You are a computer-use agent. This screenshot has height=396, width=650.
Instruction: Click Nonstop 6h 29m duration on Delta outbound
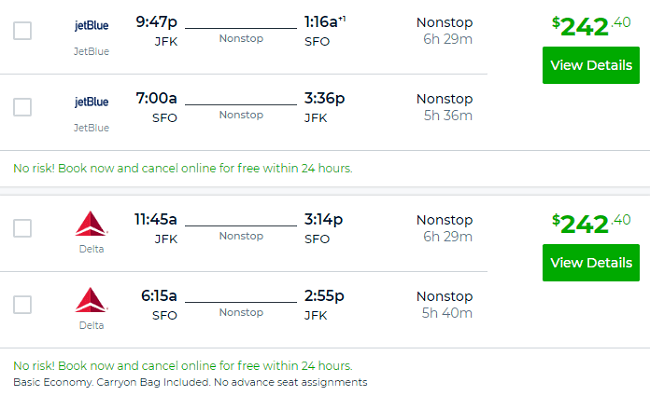click(x=444, y=228)
